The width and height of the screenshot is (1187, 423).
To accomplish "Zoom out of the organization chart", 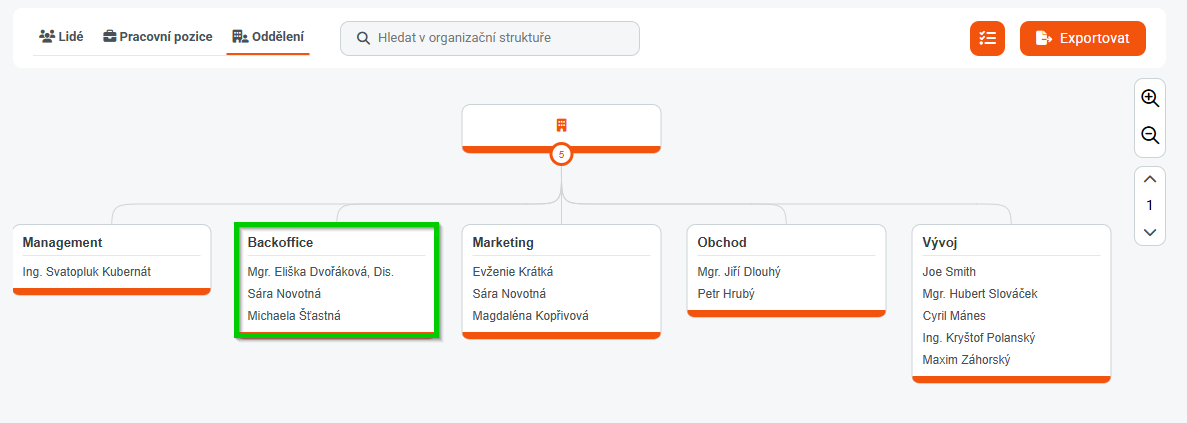I will point(1150,135).
